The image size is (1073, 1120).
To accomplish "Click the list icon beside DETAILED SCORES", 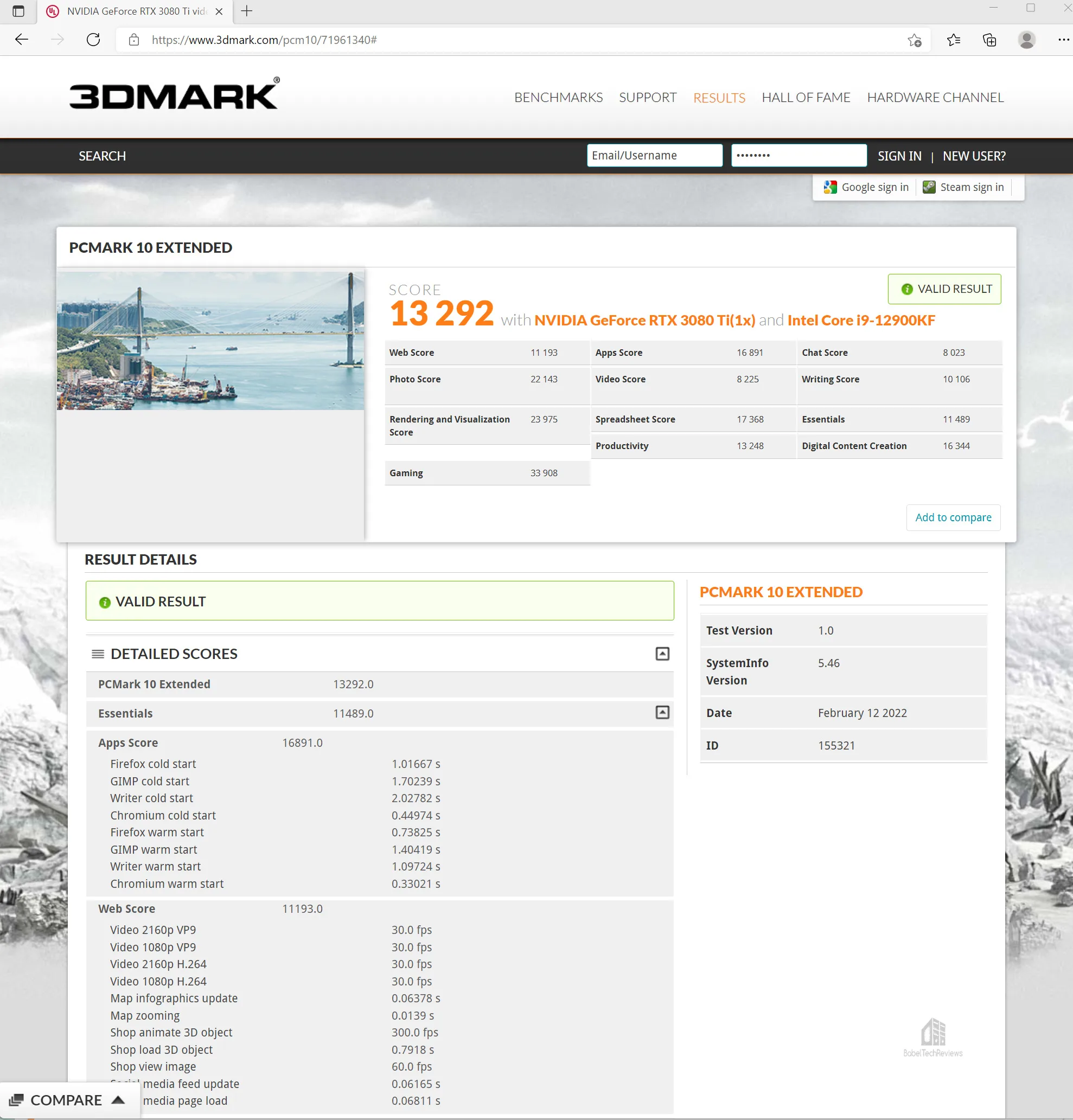I will (98, 654).
